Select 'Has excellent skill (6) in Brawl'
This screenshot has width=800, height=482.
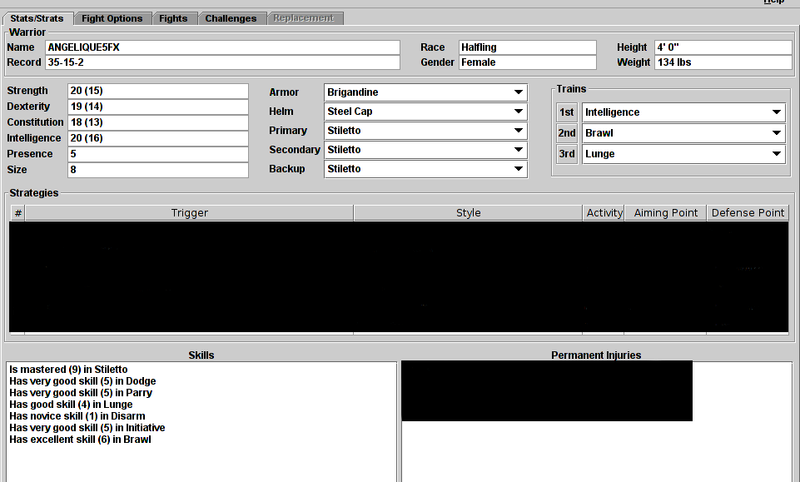[x=80, y=440]
